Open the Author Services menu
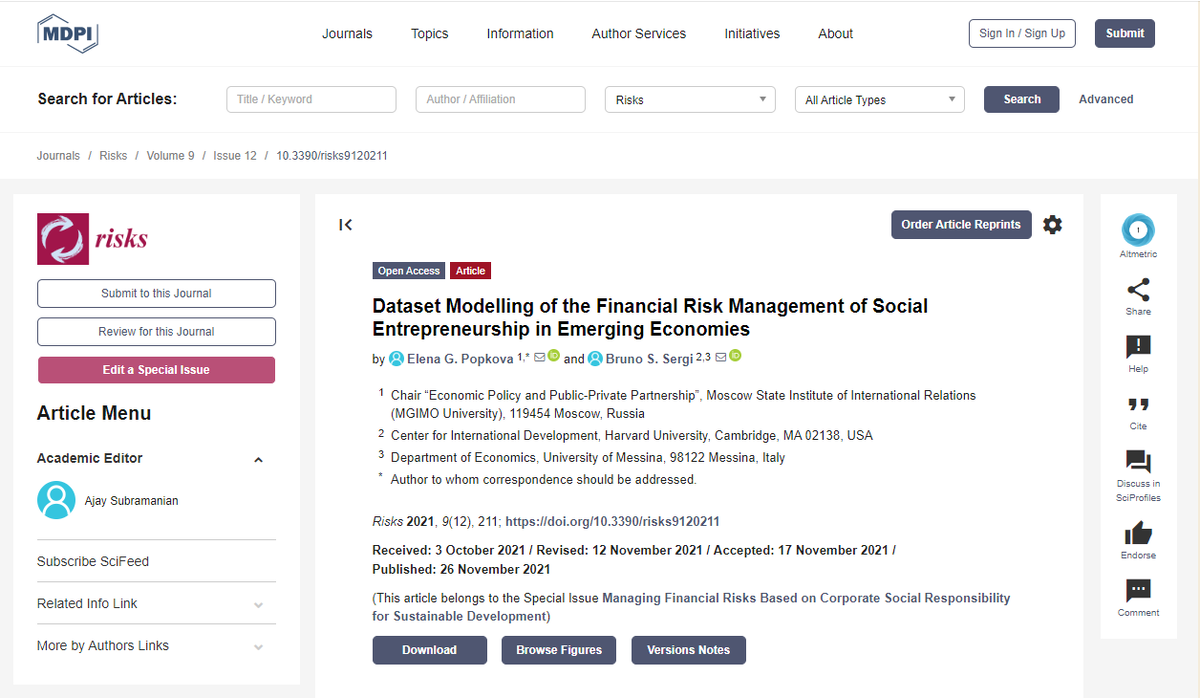The width and height of the screenshot is (1200, 698). click(x=638, y=33)
